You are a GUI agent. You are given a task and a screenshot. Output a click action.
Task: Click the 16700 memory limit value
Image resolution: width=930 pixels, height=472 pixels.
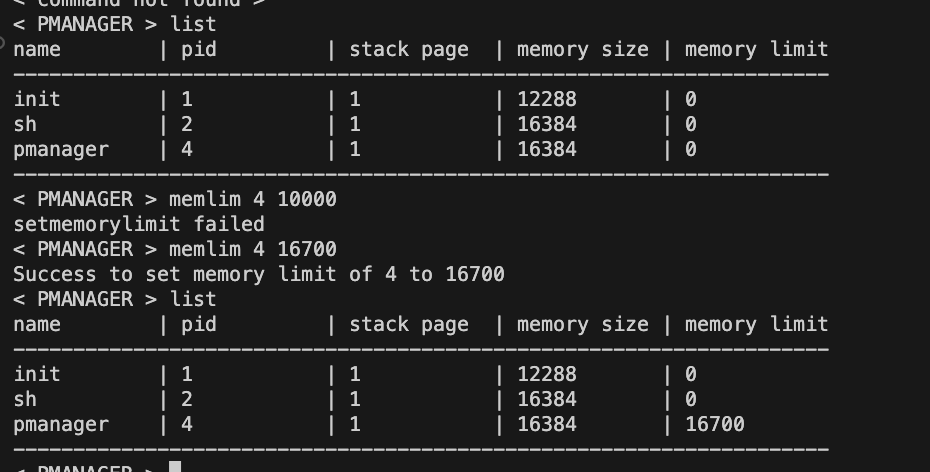pos(715,425)
